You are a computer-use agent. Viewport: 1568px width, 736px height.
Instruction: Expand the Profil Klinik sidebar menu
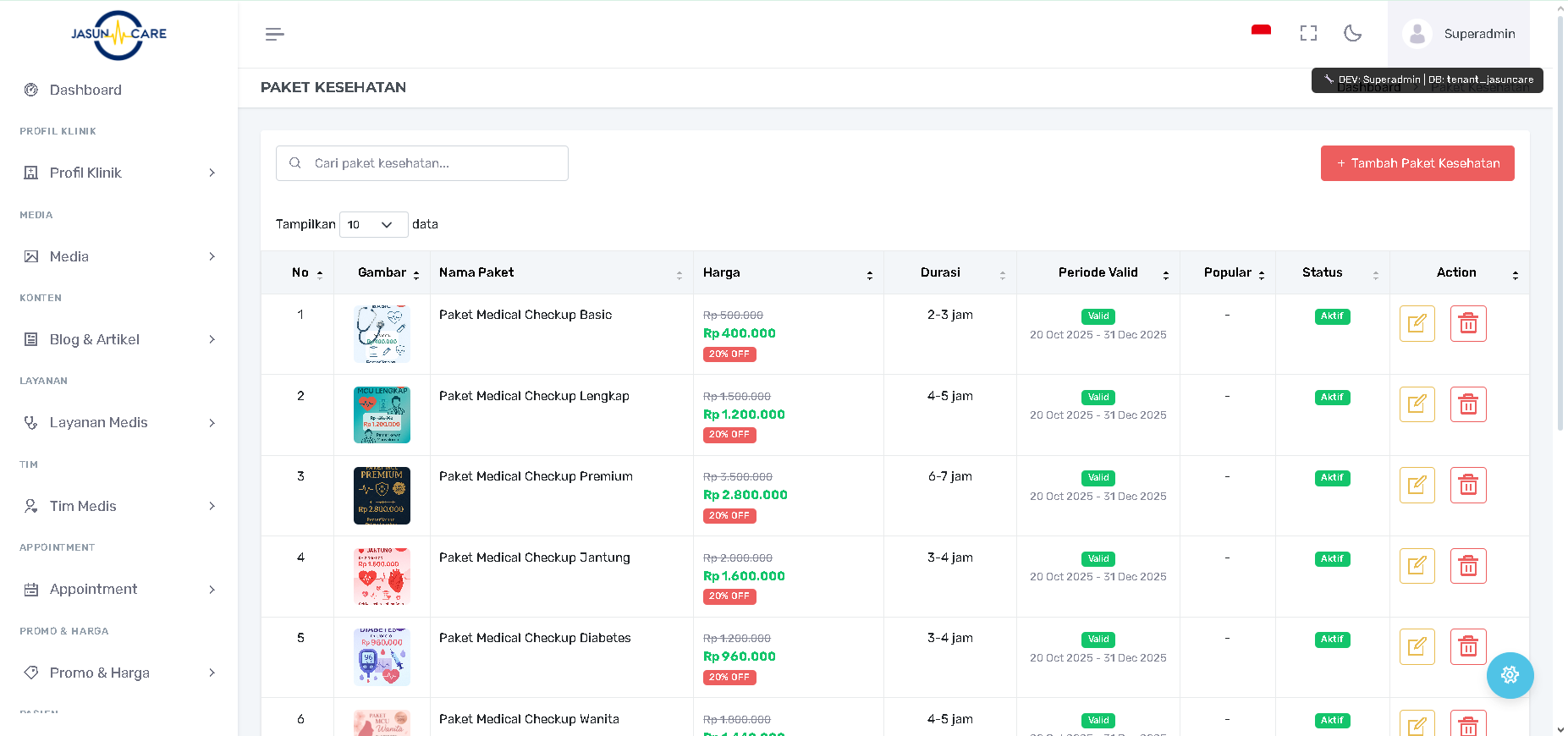coord(118,173)
